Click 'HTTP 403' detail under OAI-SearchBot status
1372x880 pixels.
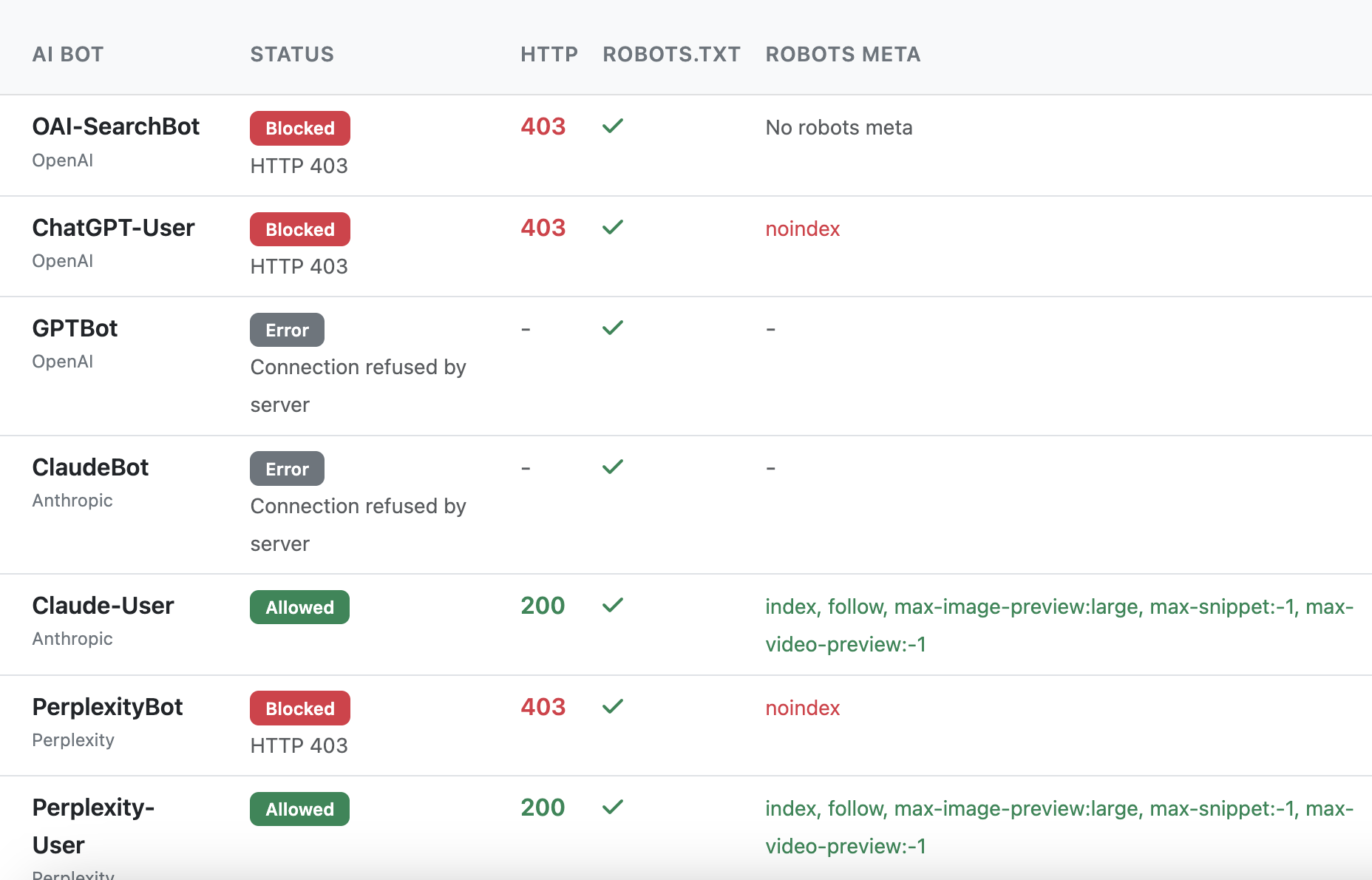[x=299, y=166]
